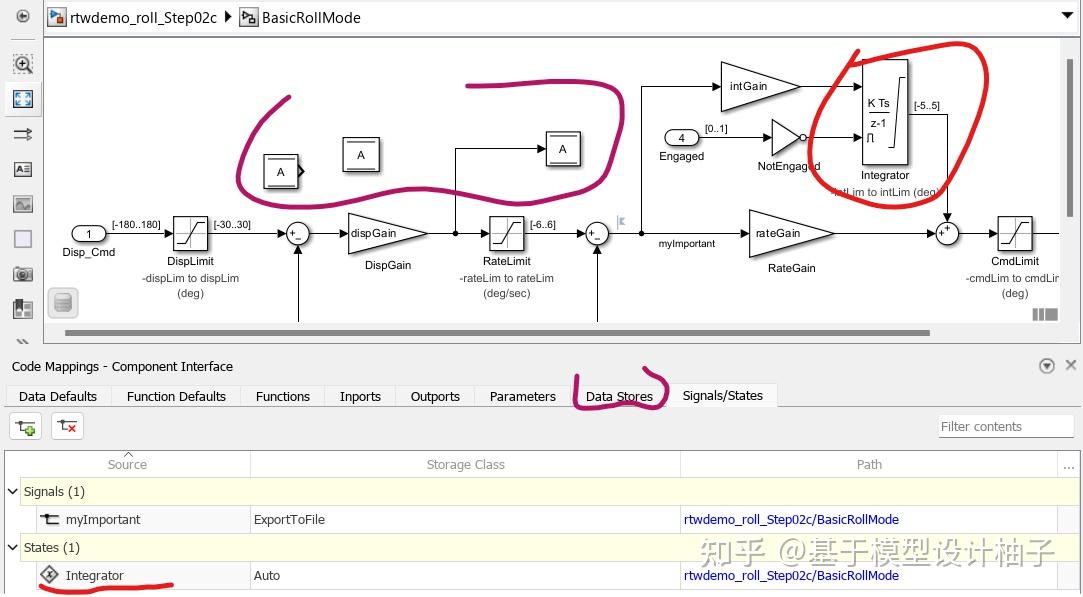Select the Annotation text tool
Image resolution: width=1083 pixels, height=597 pixels.
pyautogui.click(x=23, y=169)
